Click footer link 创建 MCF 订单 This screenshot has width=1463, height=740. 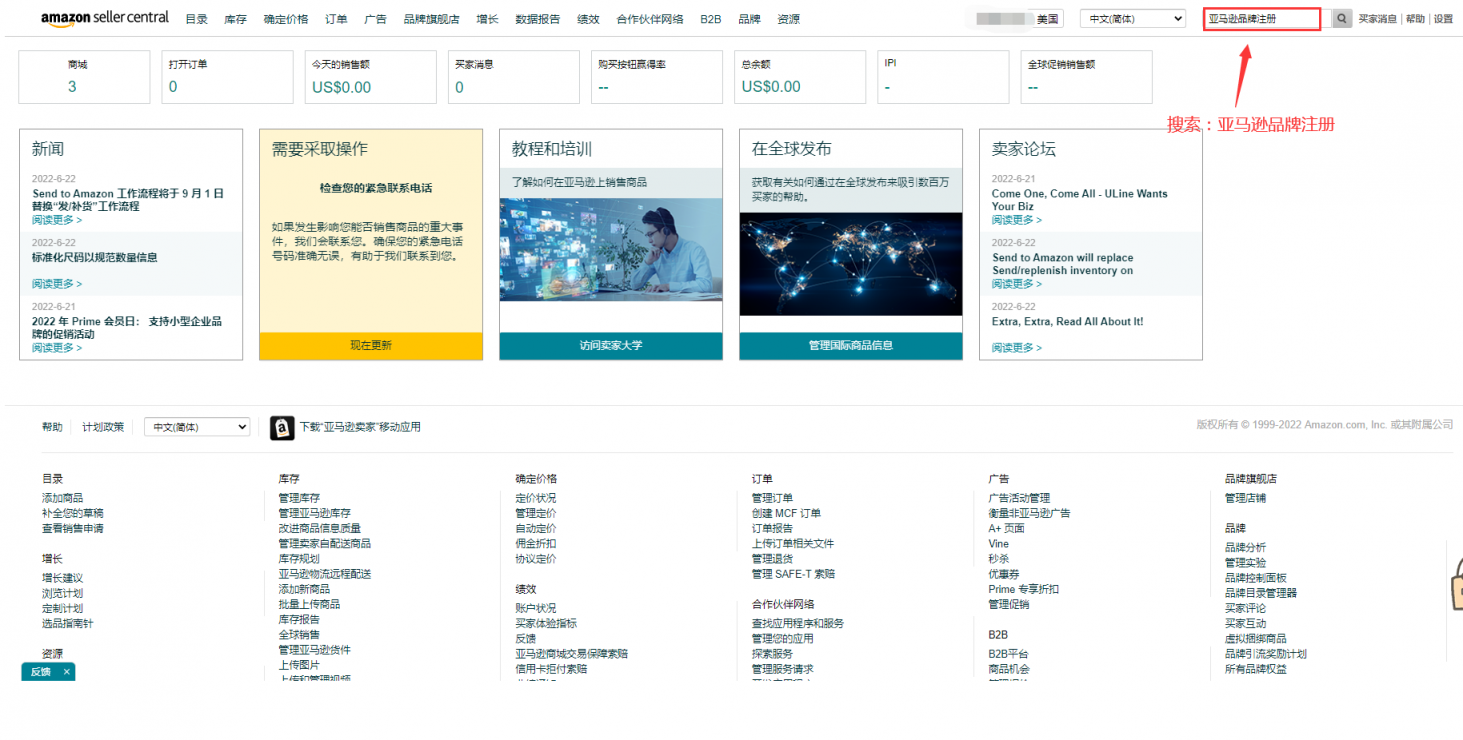click(786, 513)
